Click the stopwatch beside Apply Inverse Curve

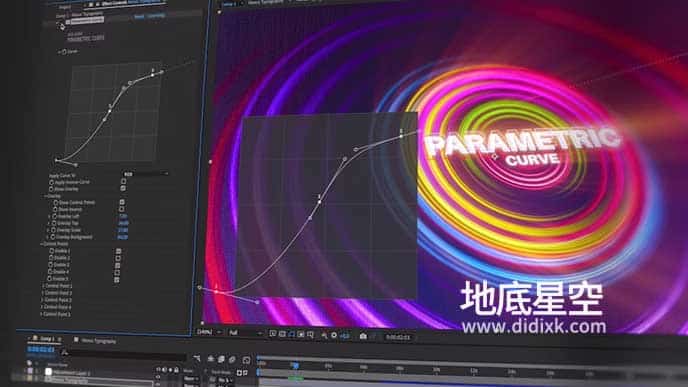point(51,183)
